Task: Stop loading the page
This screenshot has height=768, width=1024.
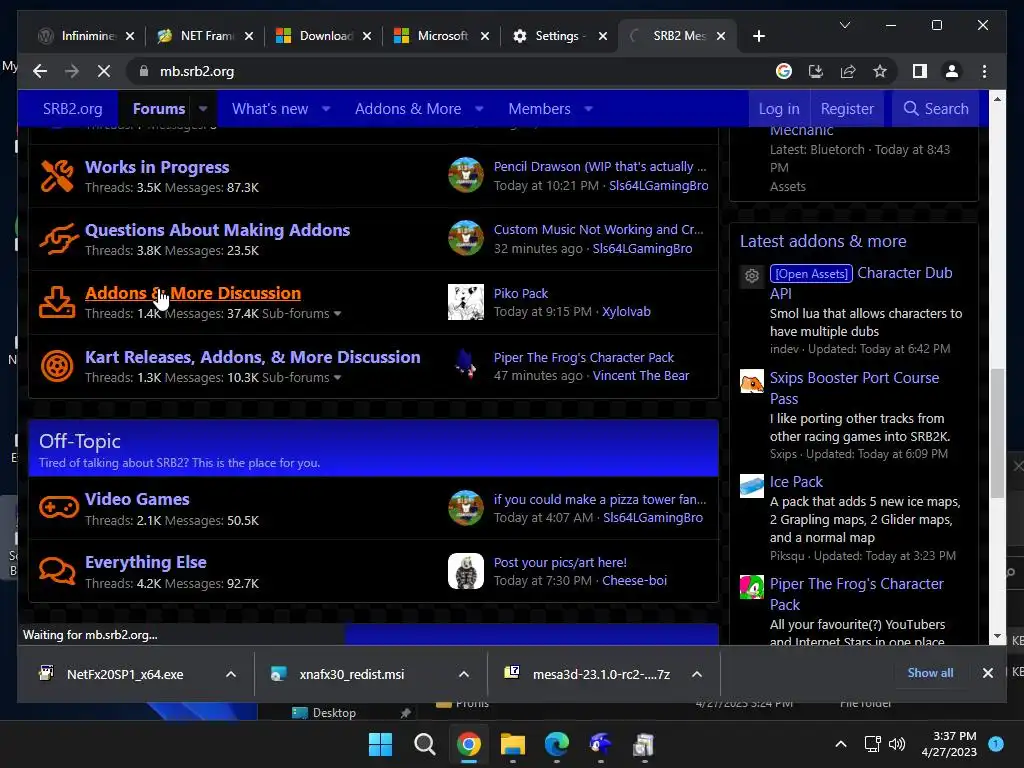Action: point(104,71)
